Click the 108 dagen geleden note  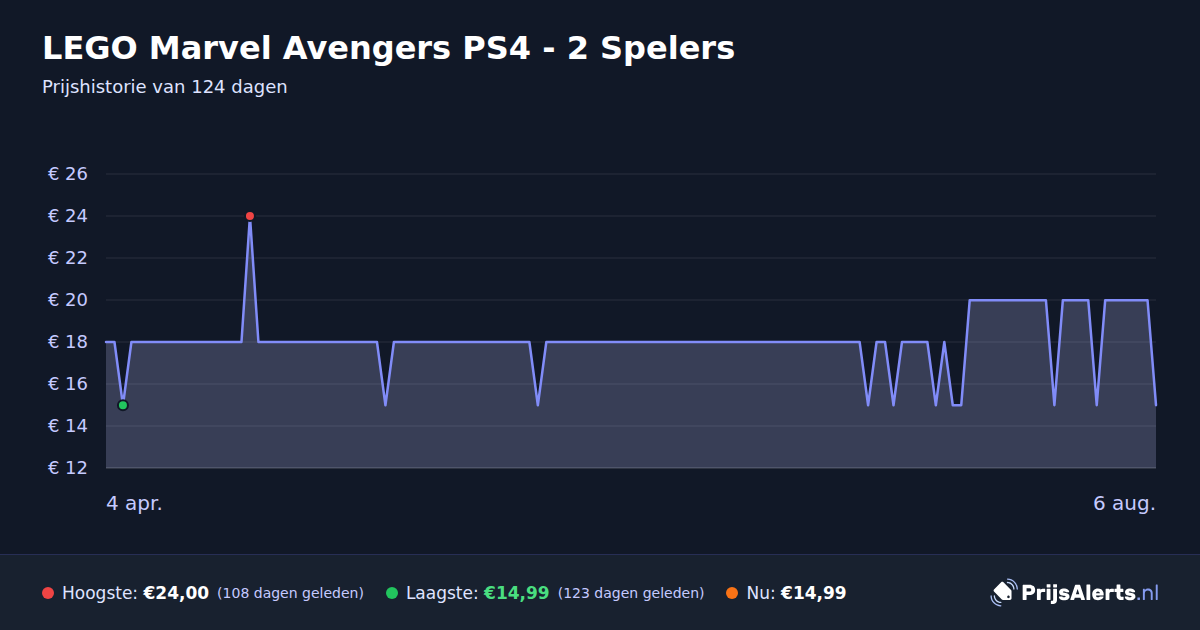pyautogui.click(x=290, y=593)
